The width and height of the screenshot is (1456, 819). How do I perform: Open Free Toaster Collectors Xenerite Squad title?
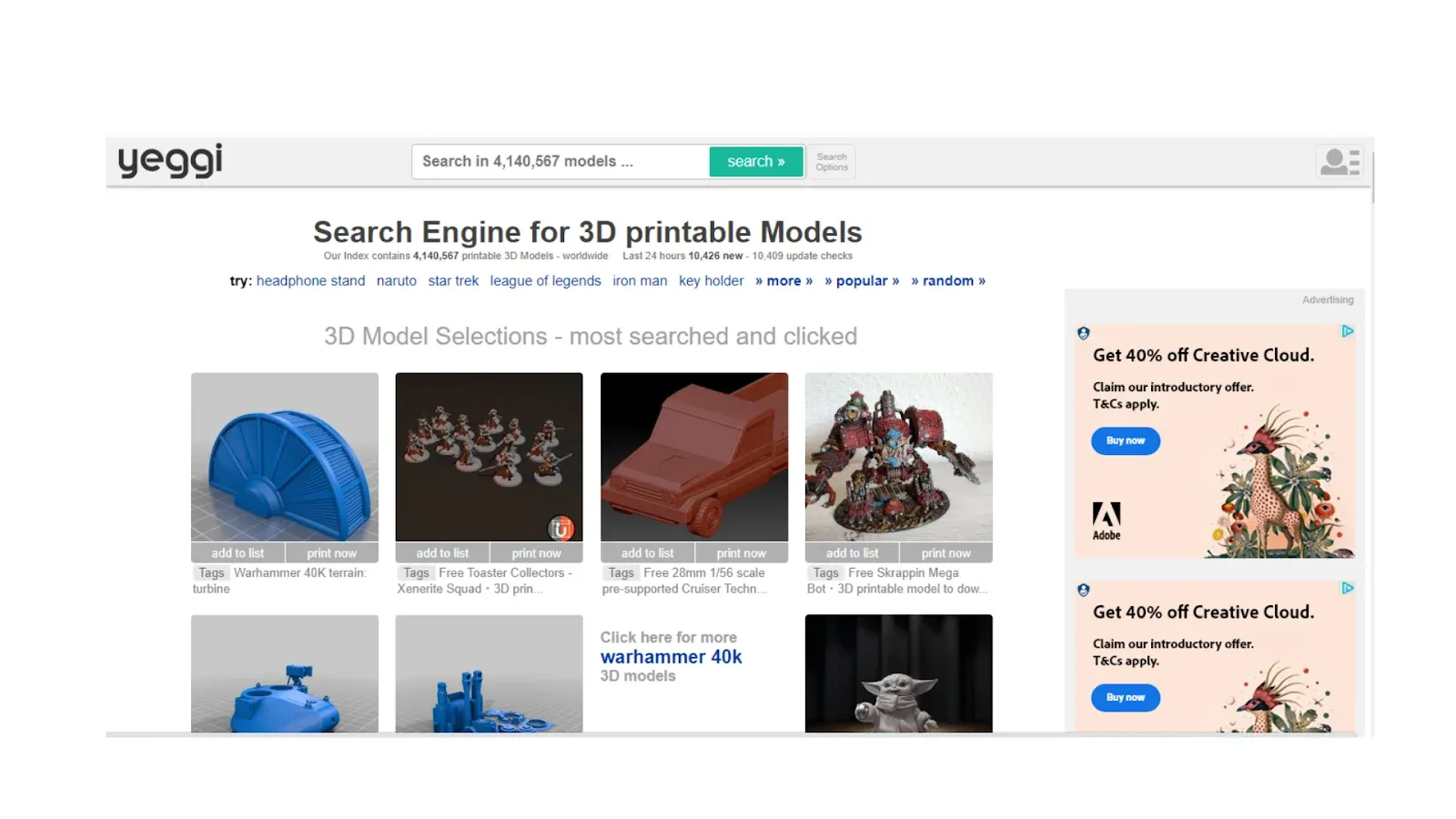pyautogui.click(x=485, y=581)
